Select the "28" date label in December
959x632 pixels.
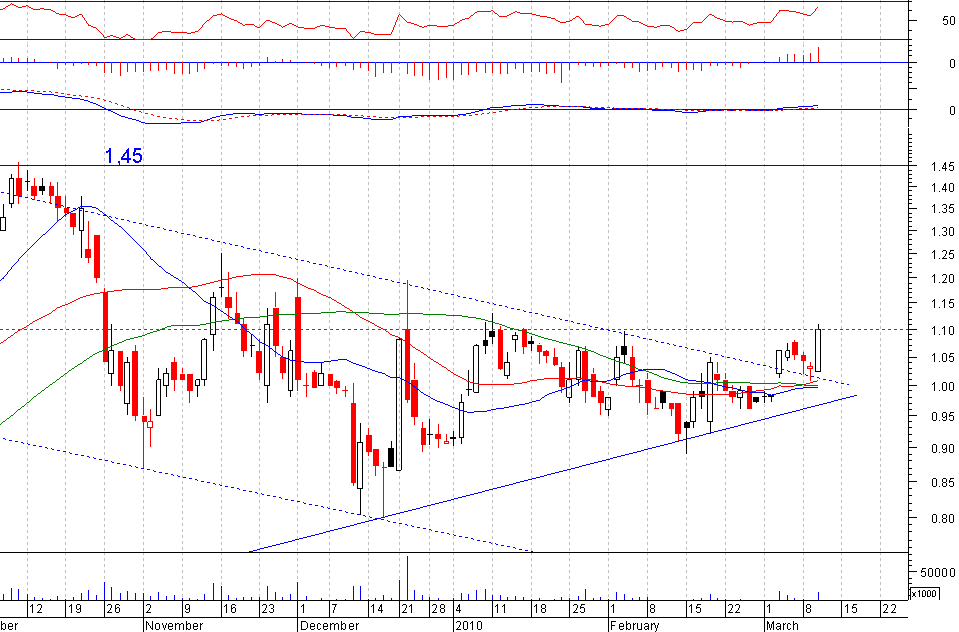439,609
